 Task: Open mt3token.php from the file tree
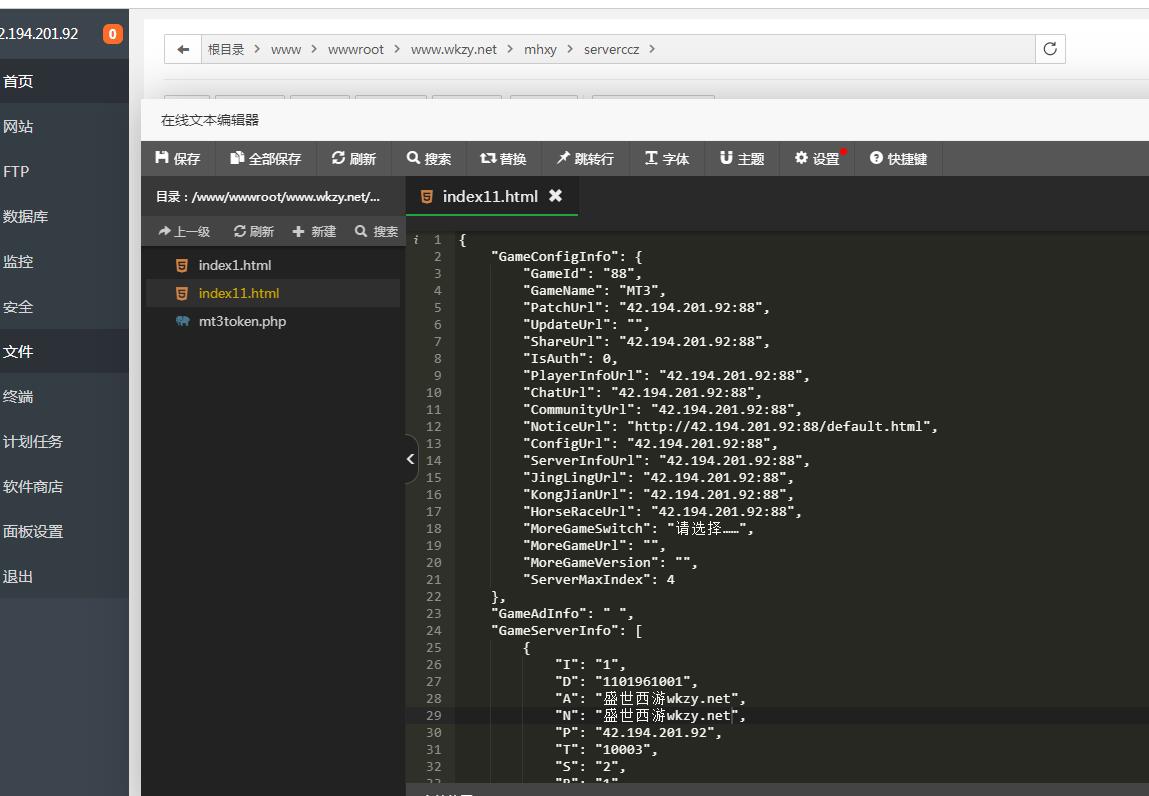[x=242, y=321]
